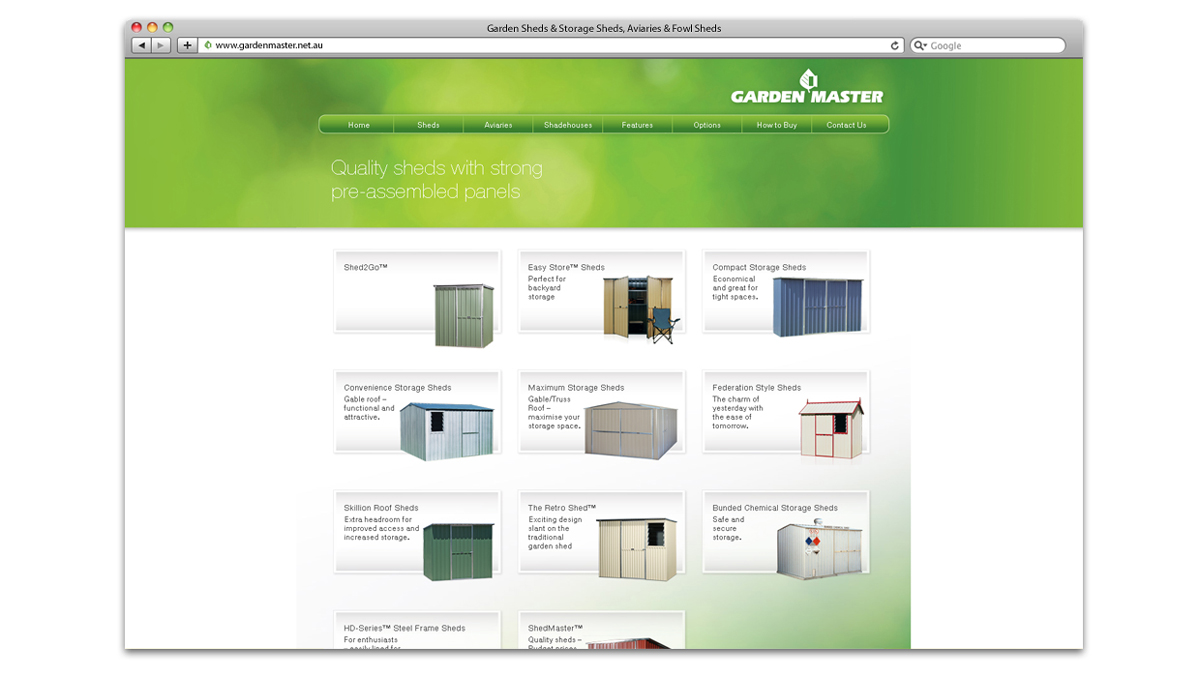Go back using the browser back arrow
The height and width of the screenshot is (675, 1200).
pyautogui.click(x=141, y=45)
